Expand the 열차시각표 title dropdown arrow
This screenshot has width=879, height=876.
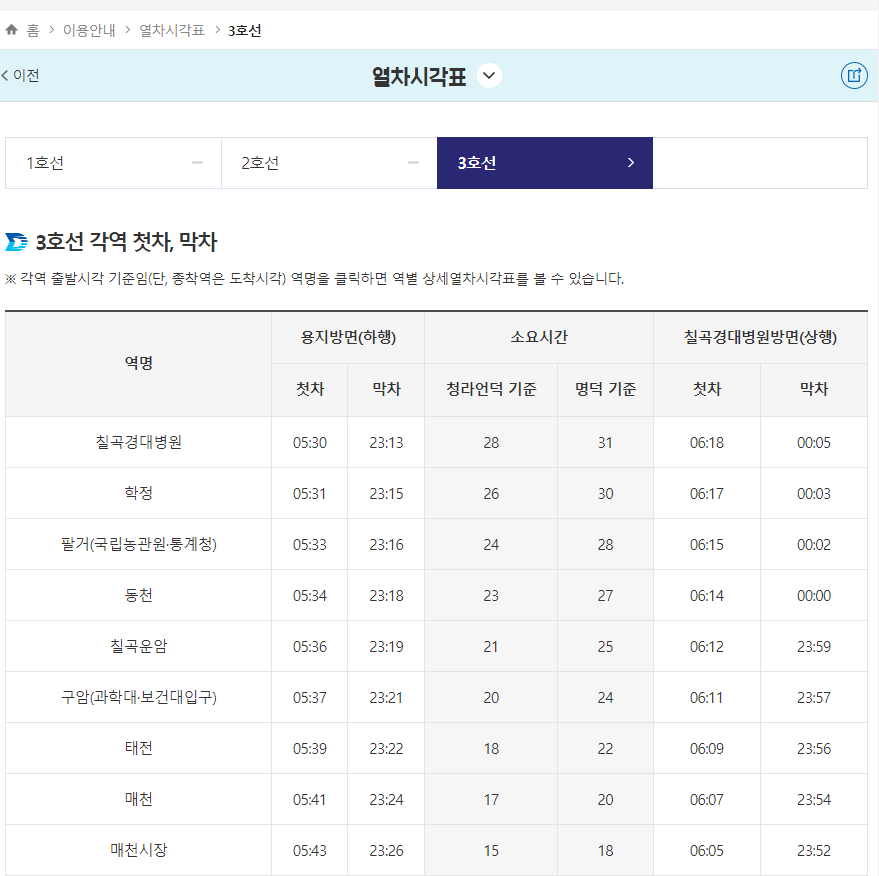point(489,76)
